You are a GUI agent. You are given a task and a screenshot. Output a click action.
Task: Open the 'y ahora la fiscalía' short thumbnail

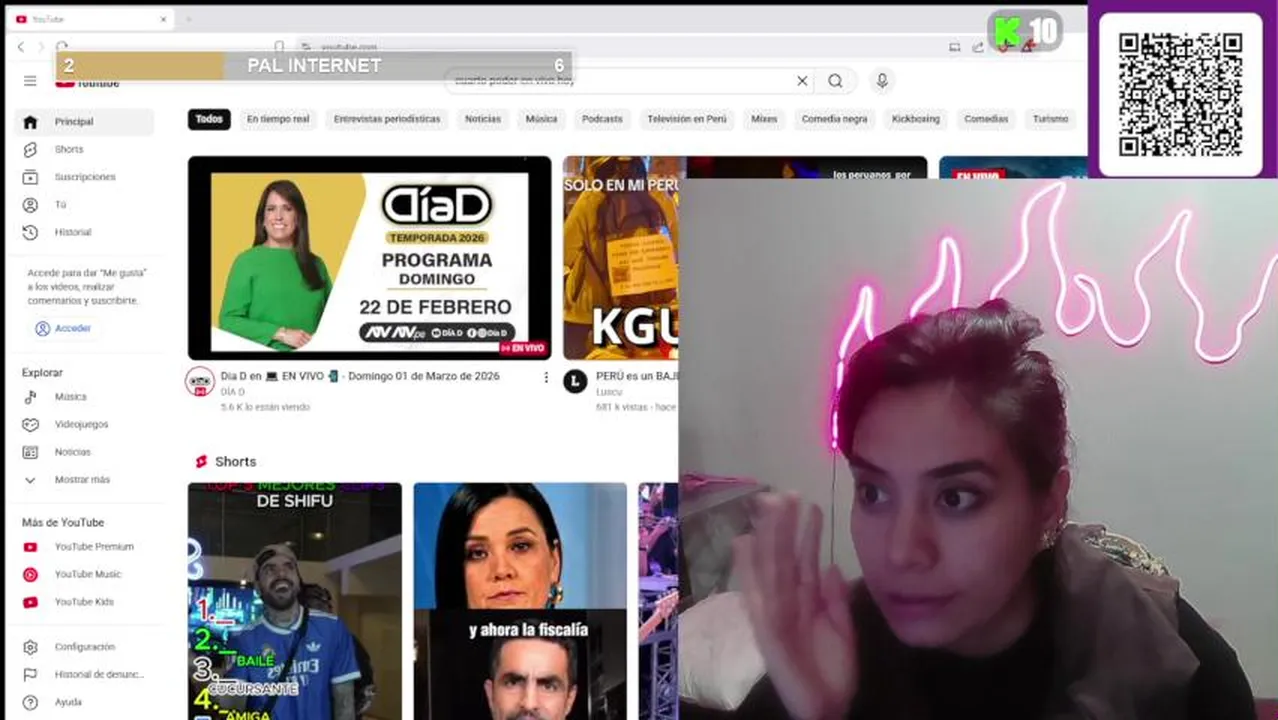520,601
